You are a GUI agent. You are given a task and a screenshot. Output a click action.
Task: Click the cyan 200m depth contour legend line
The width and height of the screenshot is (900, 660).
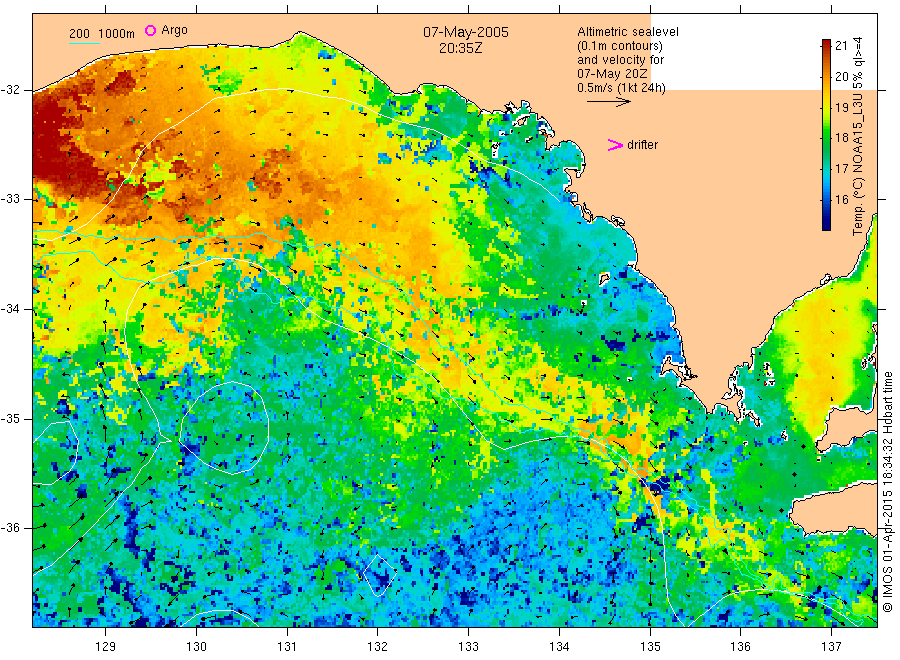click(x=84, y=43)
